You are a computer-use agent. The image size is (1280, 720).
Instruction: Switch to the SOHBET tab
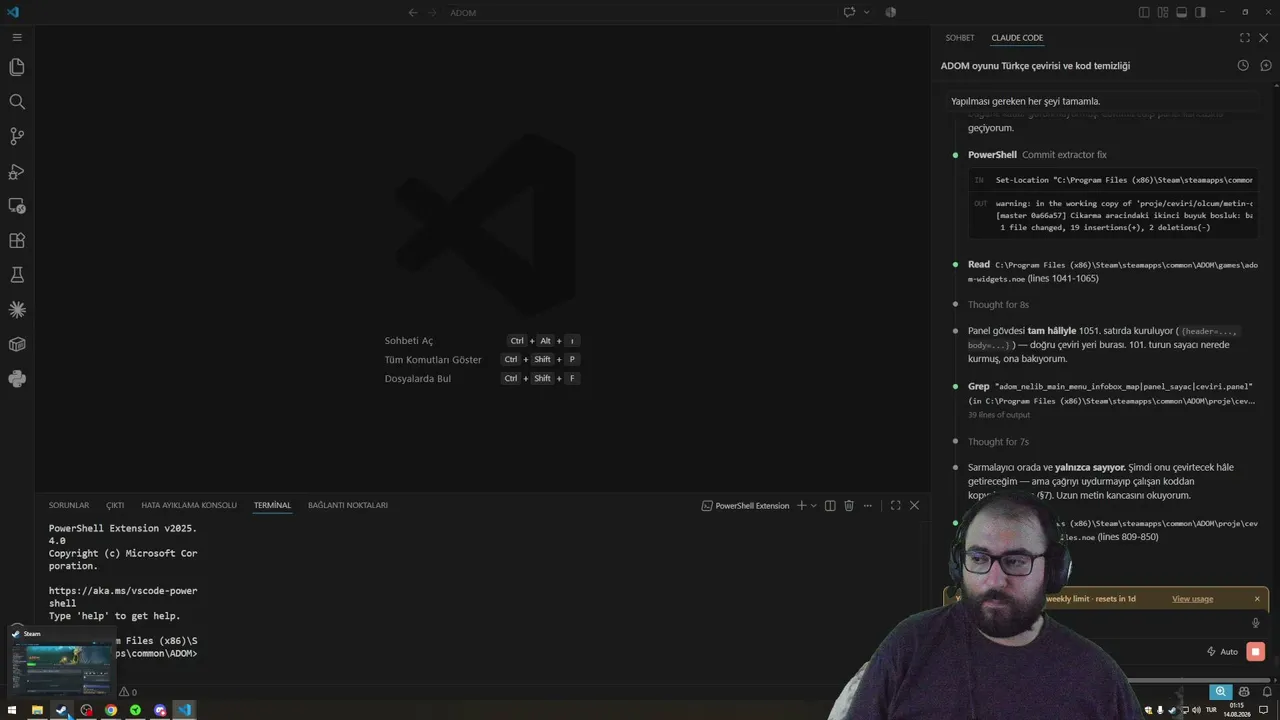point(960,38)
